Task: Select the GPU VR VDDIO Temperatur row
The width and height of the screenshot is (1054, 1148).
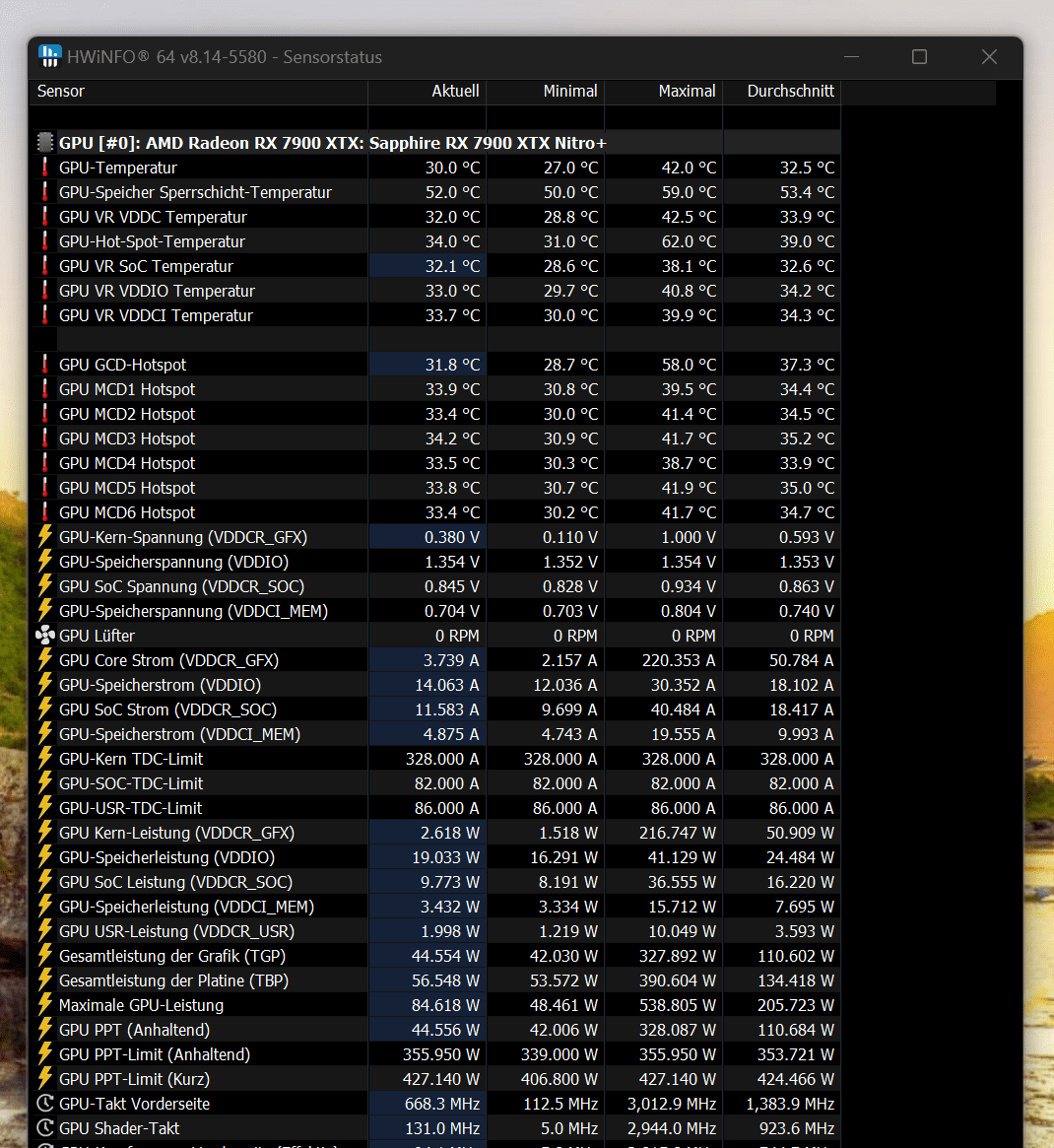Action: pyautogui.click(x=435, y=291)
